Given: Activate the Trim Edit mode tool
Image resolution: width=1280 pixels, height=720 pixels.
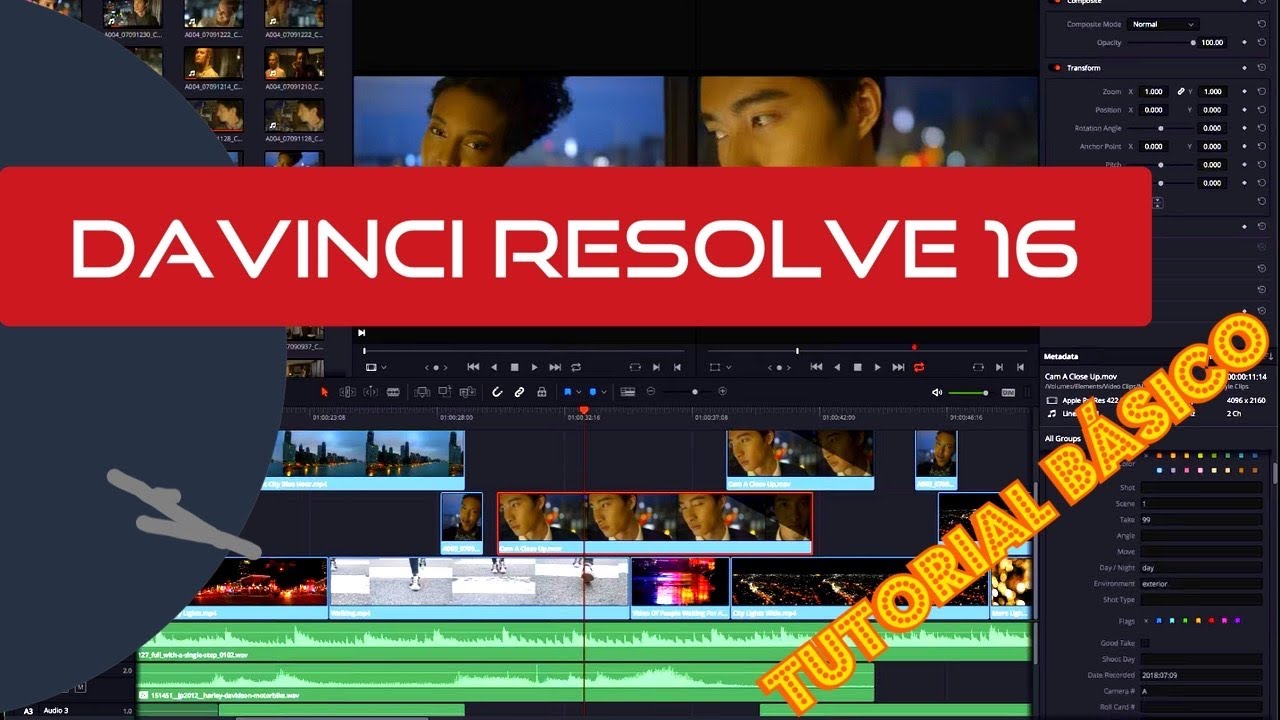Looking at the screenshot, I should tap(347, 392).
